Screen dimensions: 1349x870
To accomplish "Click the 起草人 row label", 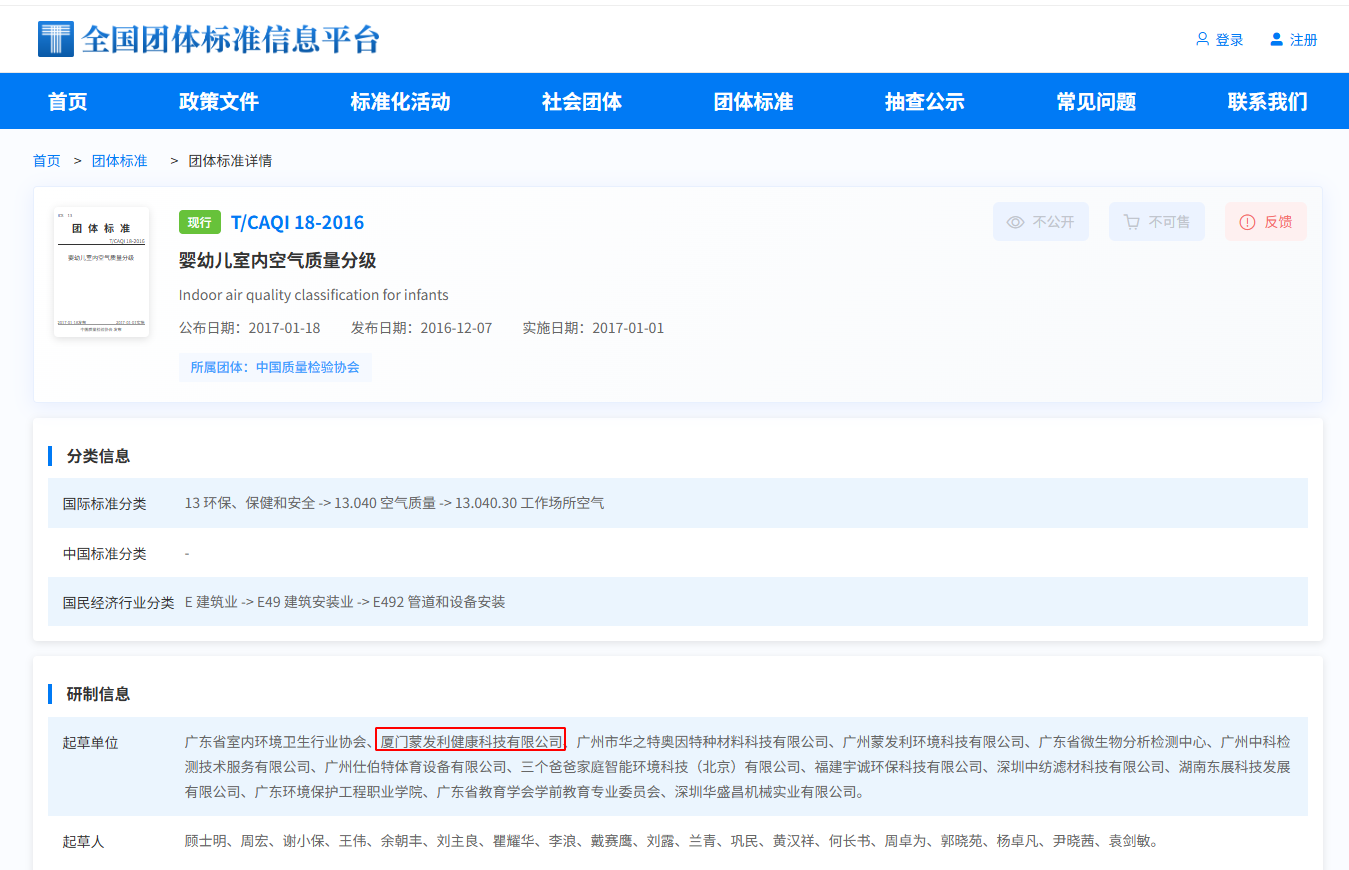I will coord(84,841).
